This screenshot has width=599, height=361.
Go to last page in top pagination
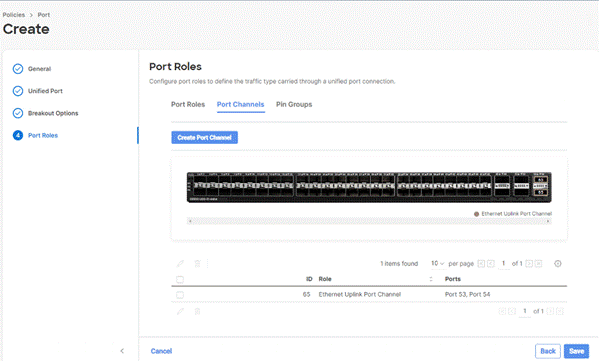pos(539,264)
